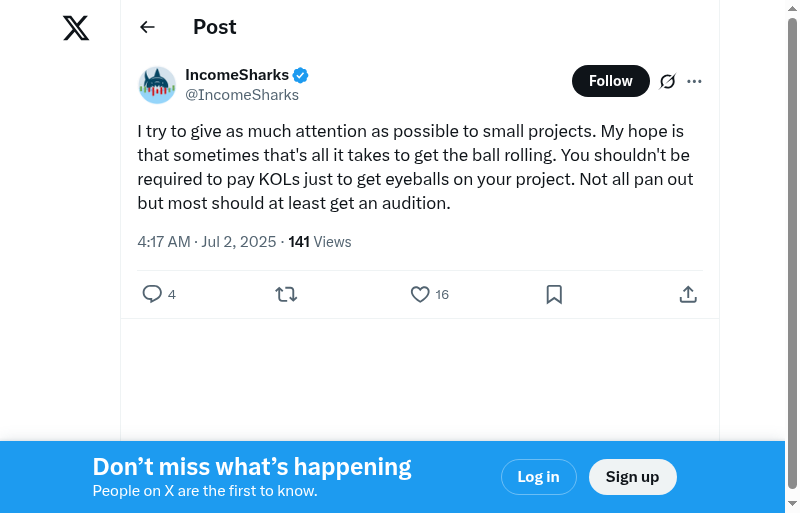Click the Sign up button
Viewport: 800px width, 513px height.
click(632, 477)
